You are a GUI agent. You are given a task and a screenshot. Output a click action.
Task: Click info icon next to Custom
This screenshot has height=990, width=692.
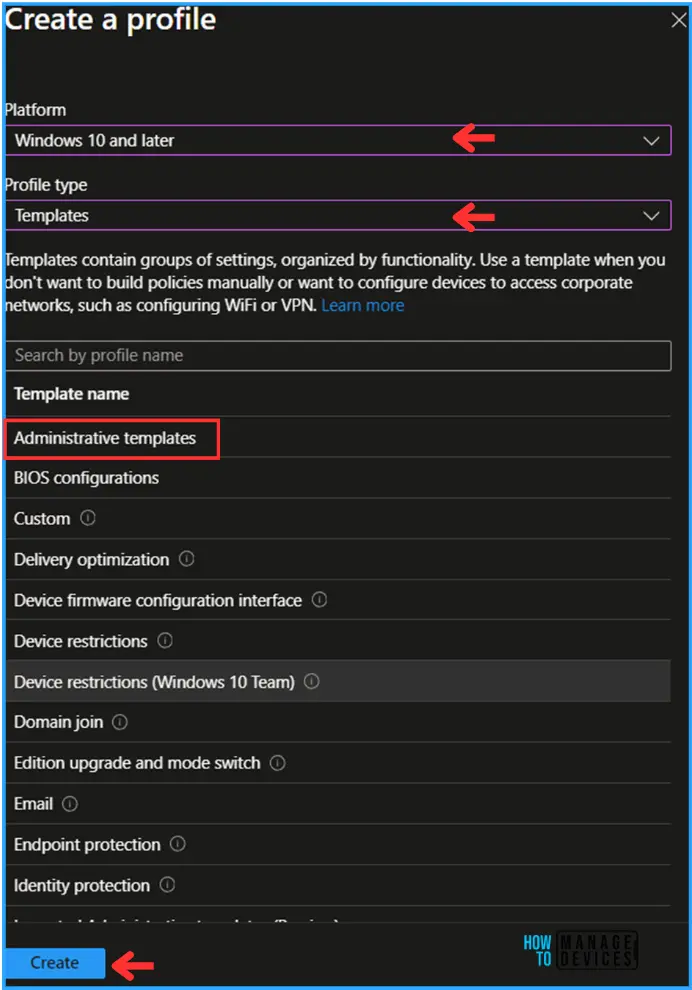(88, 519)
